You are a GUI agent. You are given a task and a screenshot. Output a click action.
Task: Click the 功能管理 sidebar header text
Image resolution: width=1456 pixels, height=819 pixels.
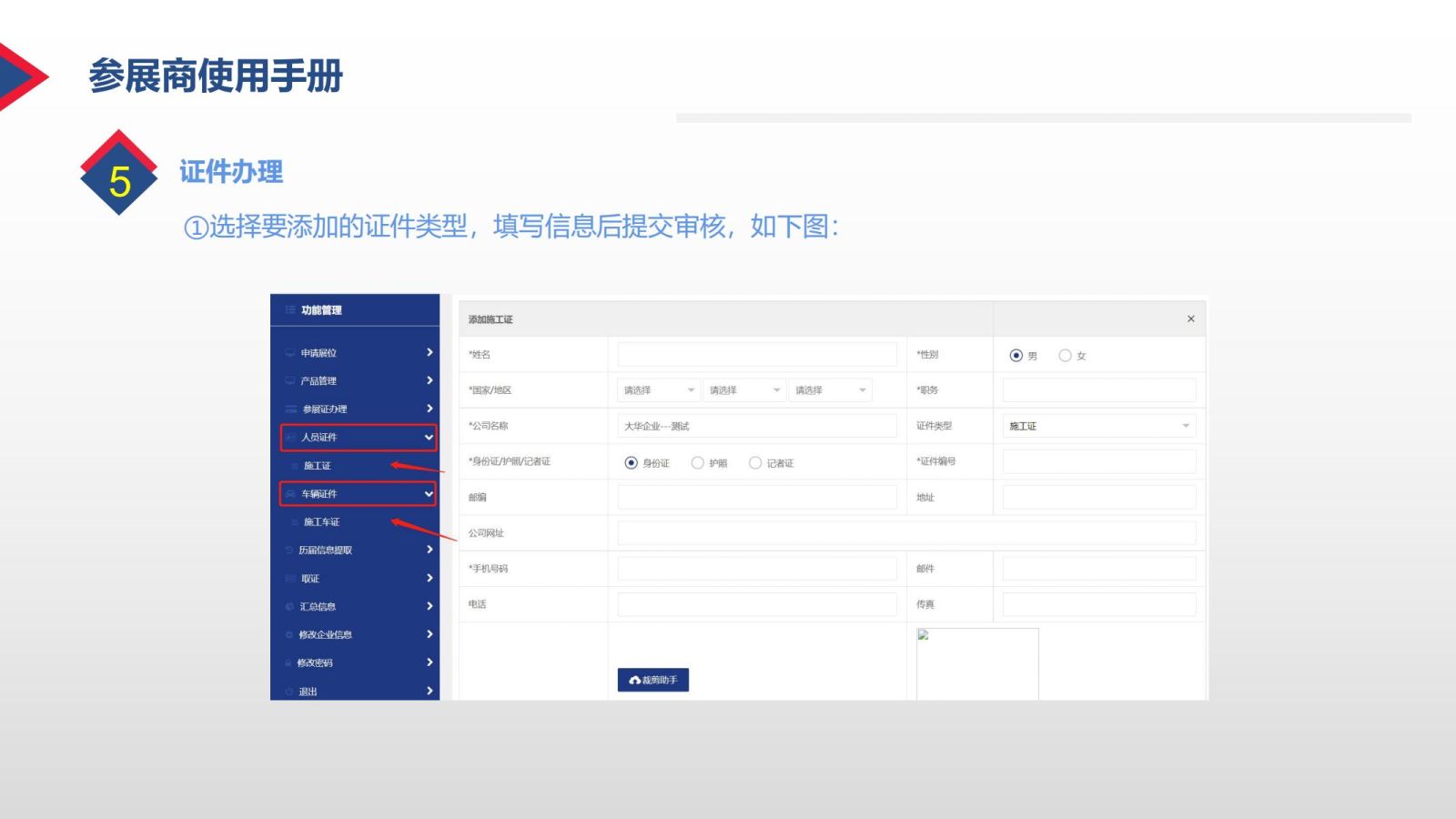pyautogui.click(x=321, y=310)
